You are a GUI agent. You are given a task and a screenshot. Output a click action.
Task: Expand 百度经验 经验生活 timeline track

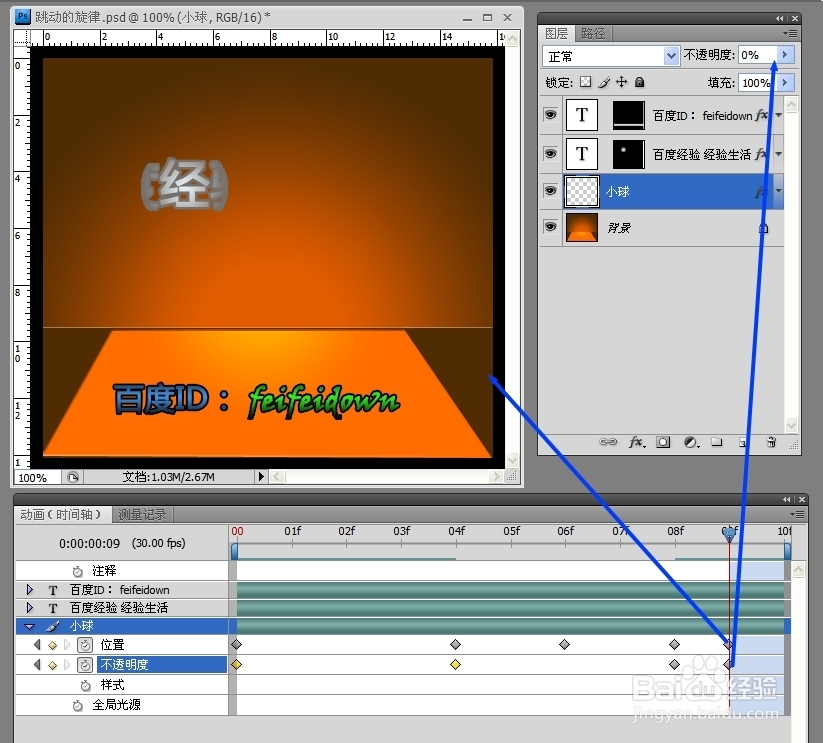(x=30, y=608)
